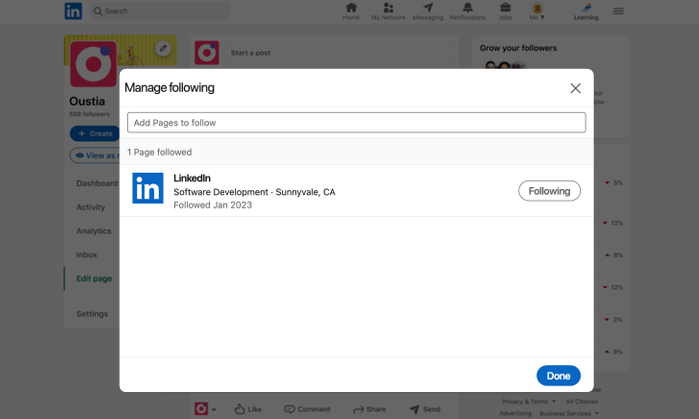Click the Add Pages to follow field
Image resolution: width=699 pixels, height=419 pixels.
[x=356, y=123]
